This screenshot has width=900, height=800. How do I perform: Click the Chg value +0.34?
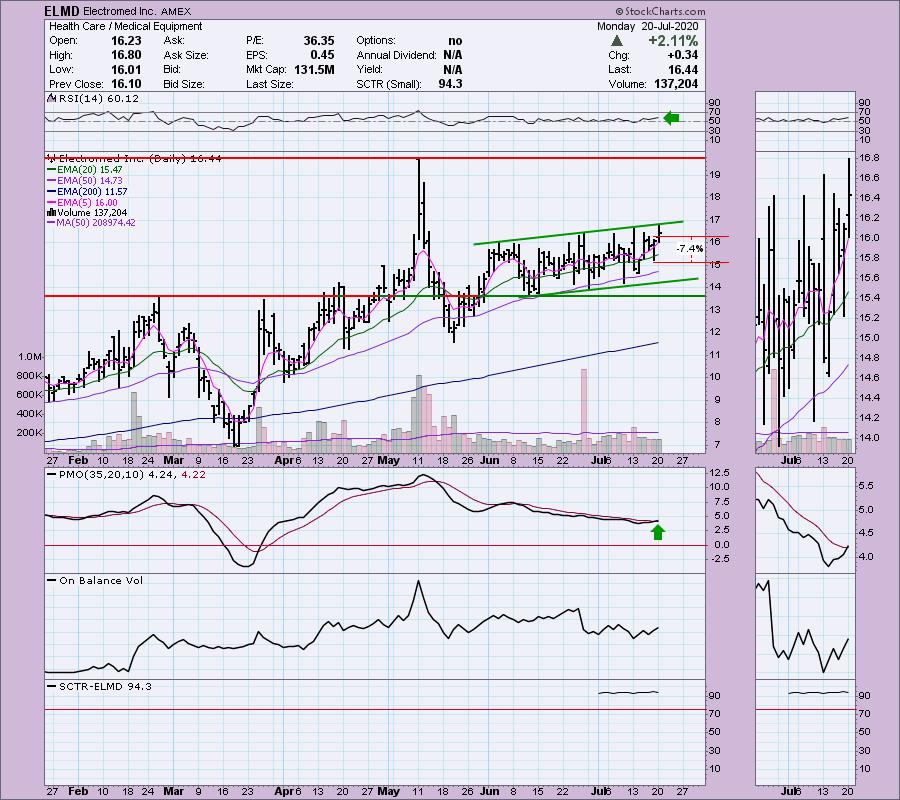682,55
